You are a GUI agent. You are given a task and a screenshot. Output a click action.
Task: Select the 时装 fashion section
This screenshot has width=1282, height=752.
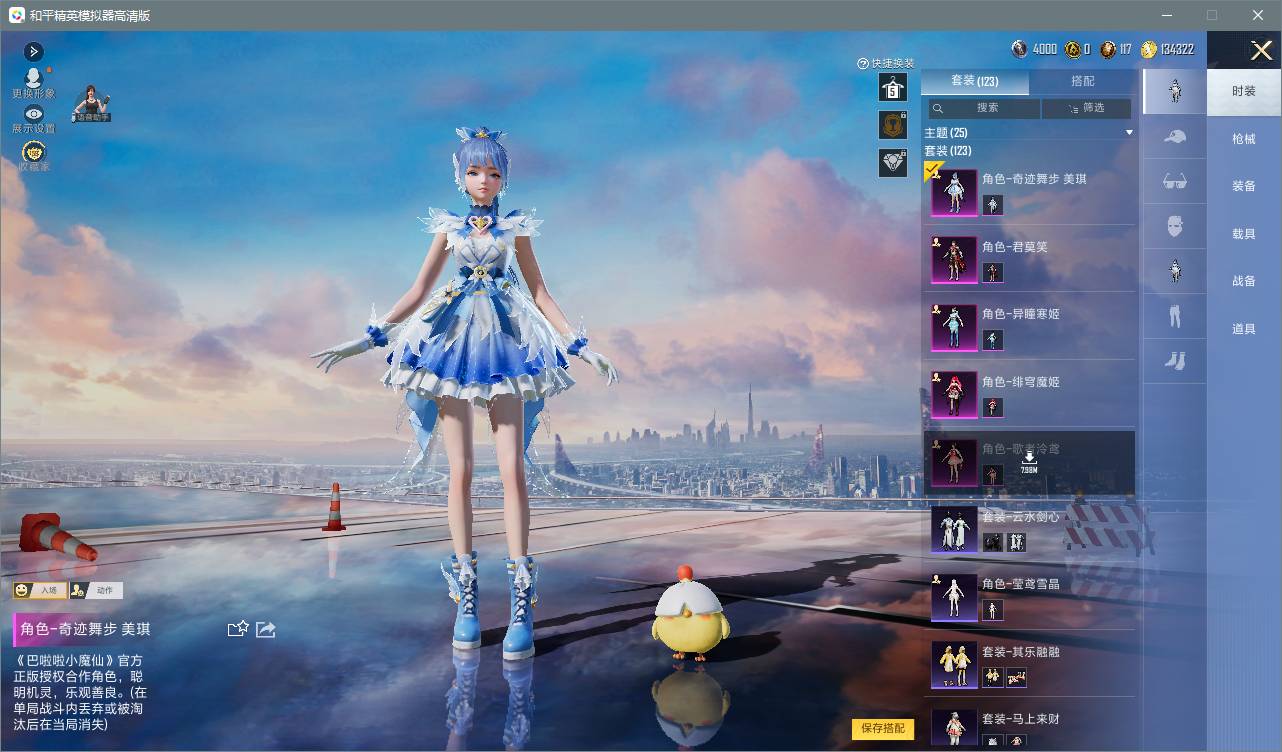[x=1244, y=91]
